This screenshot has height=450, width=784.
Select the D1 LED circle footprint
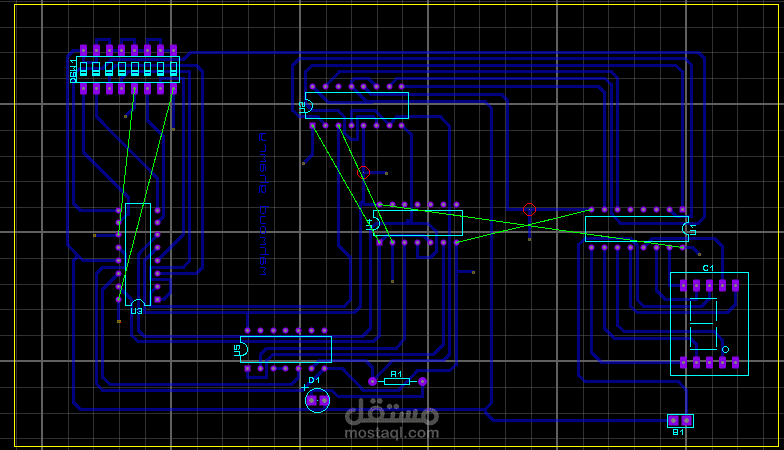318,400
